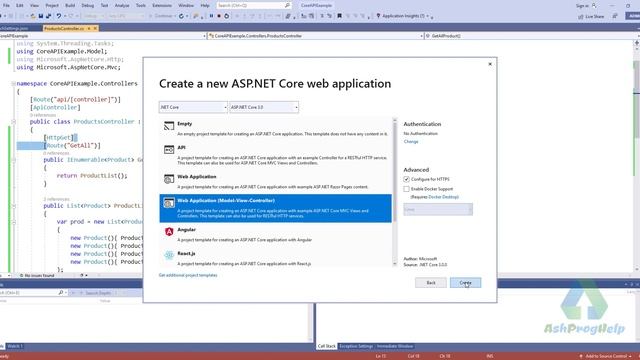The width and height of the screenshot is (640, 360).
Task: Open the CoreAPIExample project scope dropdown
Action: 102,36
